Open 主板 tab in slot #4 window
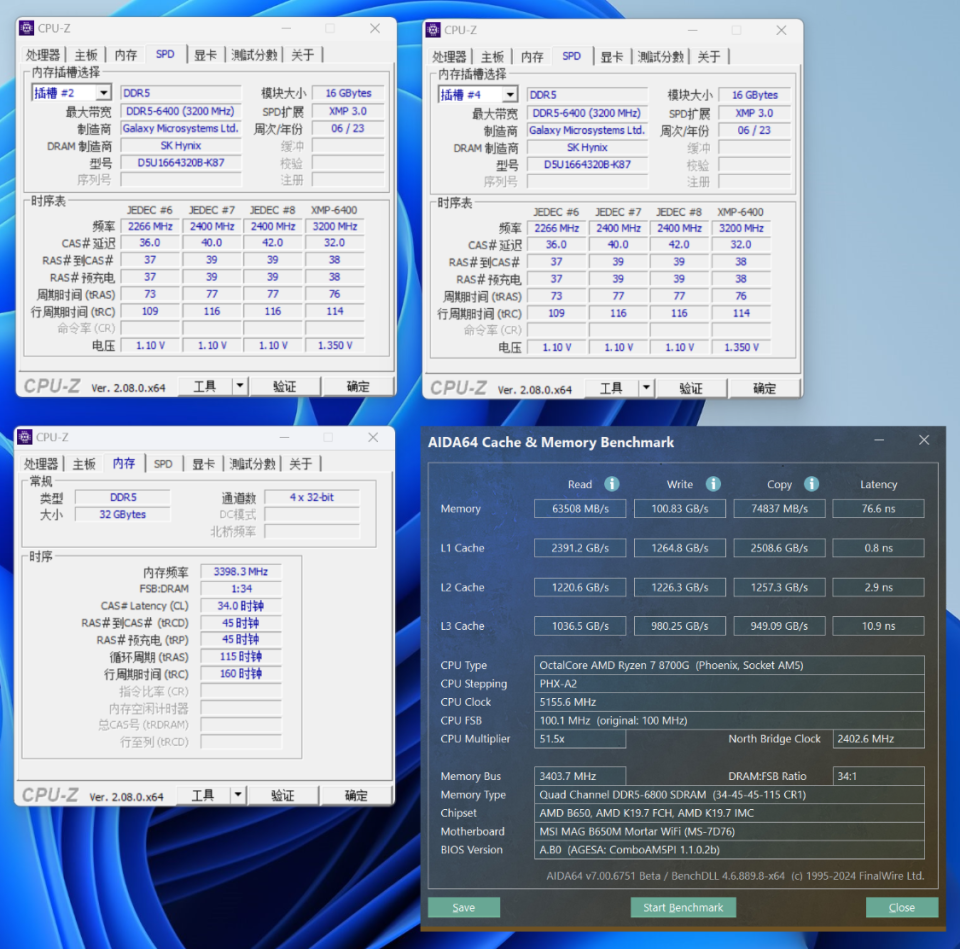 coord(492,57)
